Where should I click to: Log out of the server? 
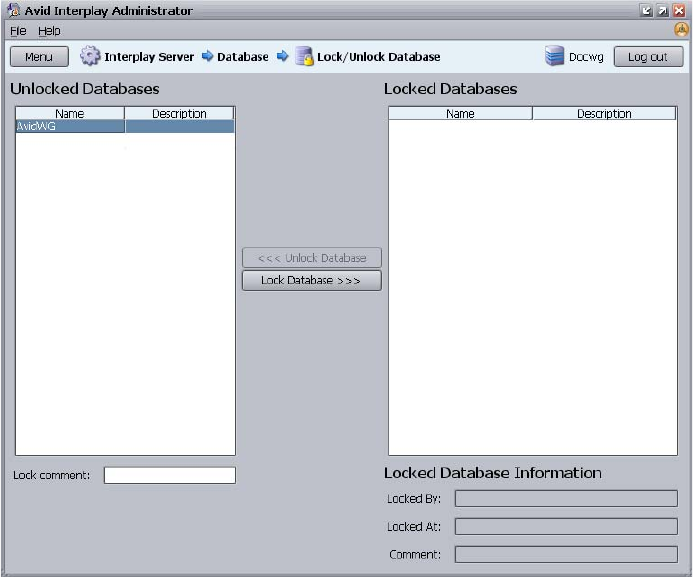click(x=648, y=57)
